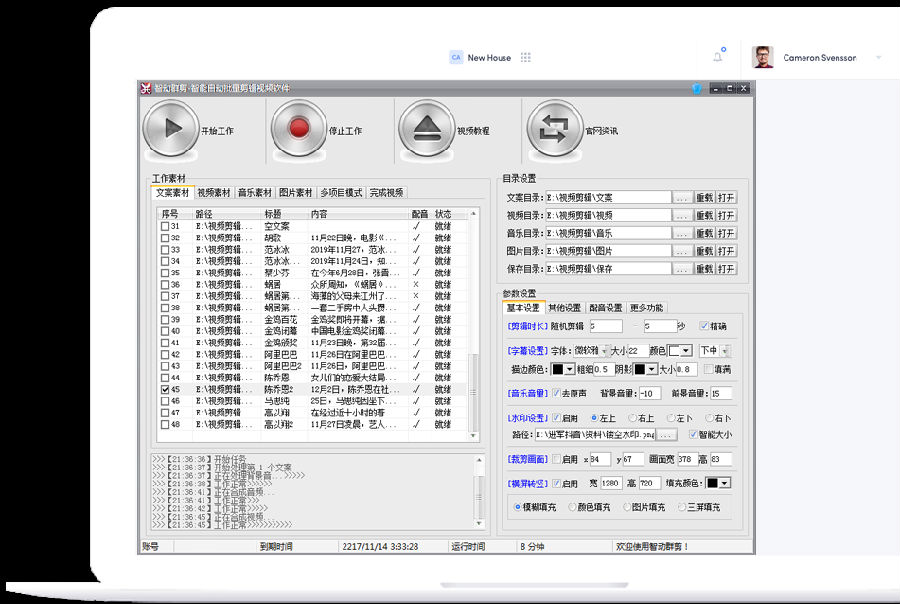Check the box for row 33 范冰冰
The height and width of the screenshot is (604, 900).
tap(165, 250)
